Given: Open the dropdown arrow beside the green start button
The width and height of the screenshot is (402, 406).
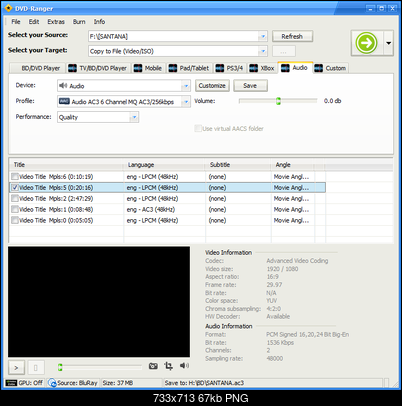Looking at the screenshot, I should [388, 43].
